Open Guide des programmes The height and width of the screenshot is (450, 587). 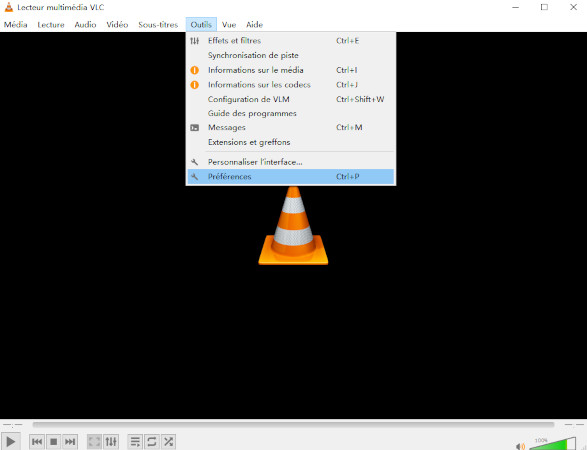point(291,113)
